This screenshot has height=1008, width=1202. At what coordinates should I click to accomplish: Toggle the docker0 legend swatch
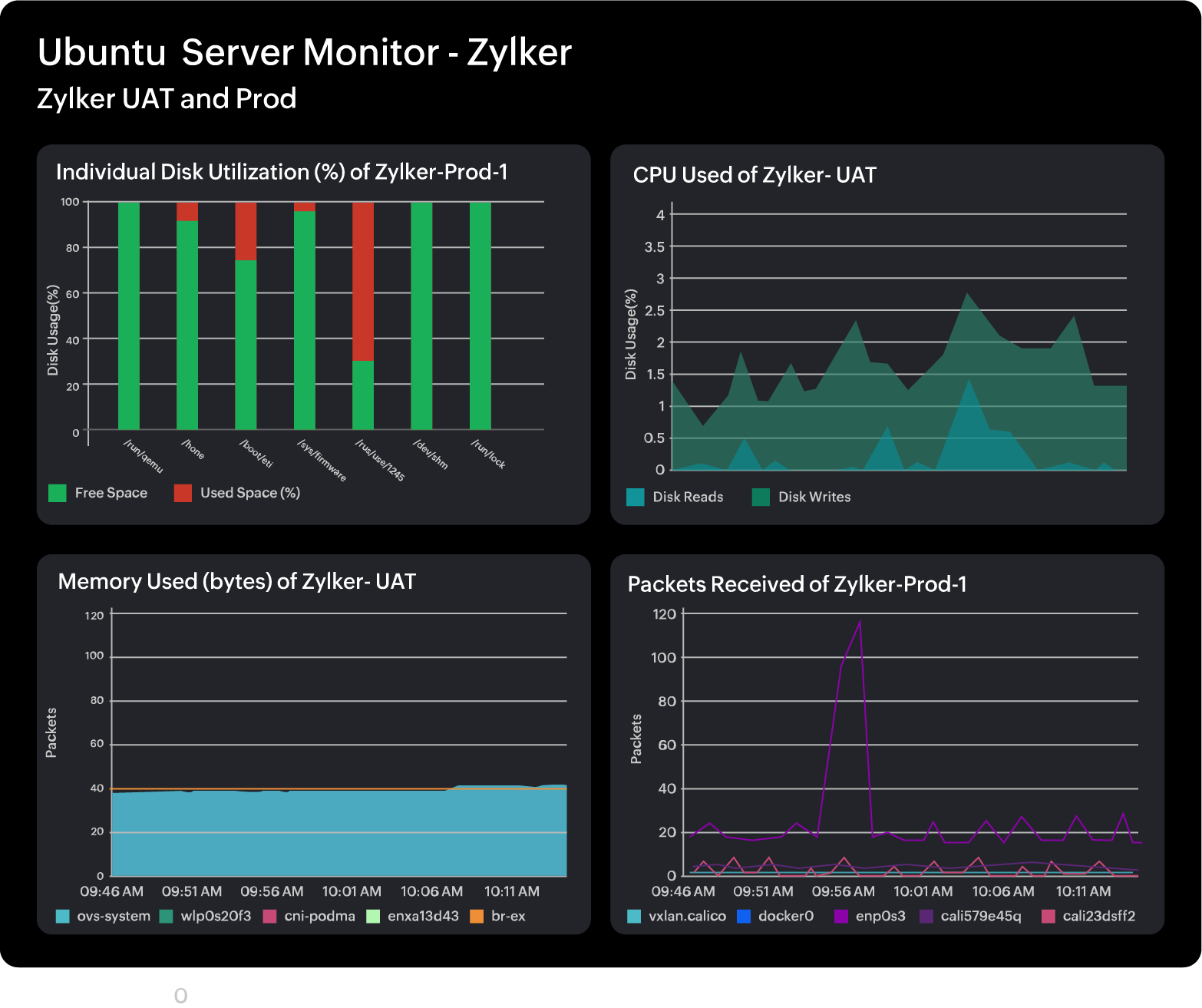coord(744,916)
